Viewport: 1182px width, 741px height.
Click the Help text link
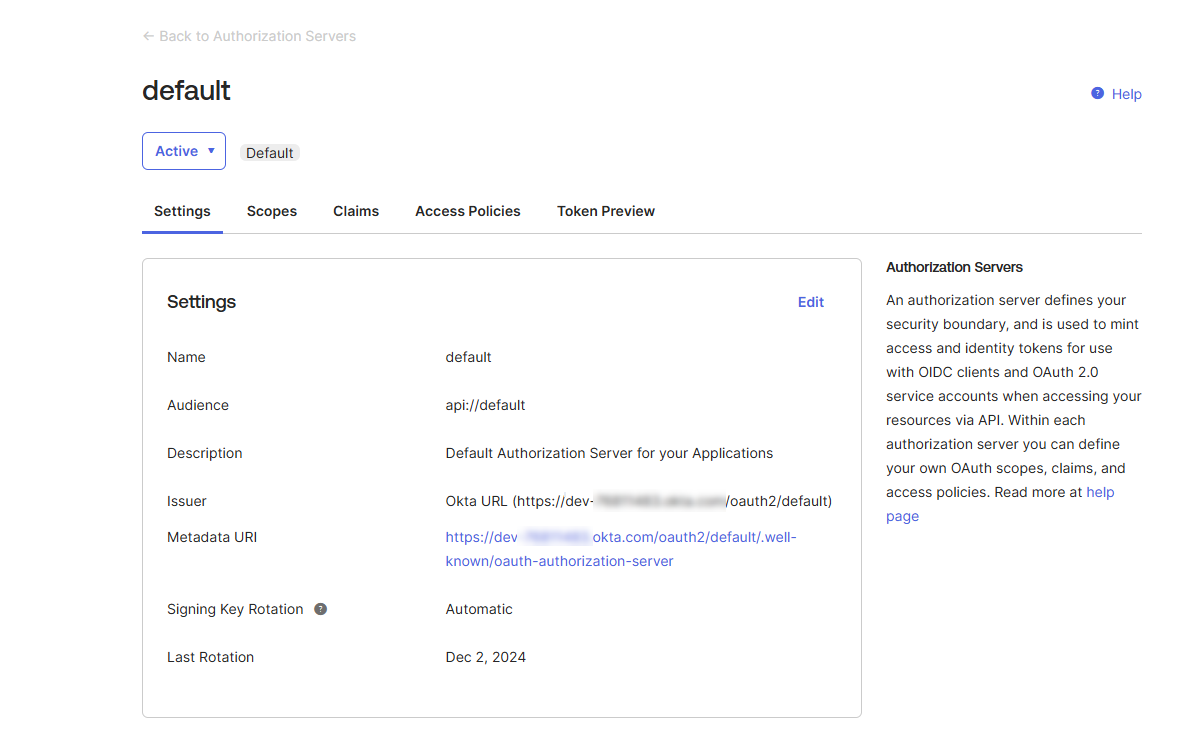[x=1126, y=94]
